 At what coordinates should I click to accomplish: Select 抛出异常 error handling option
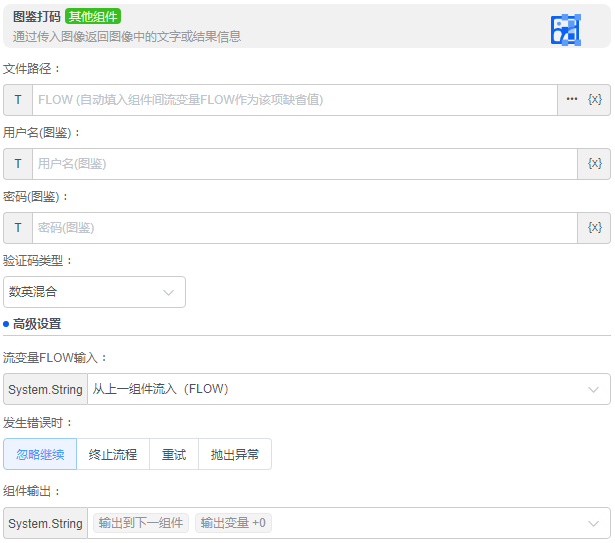click(x=235, y=454)
